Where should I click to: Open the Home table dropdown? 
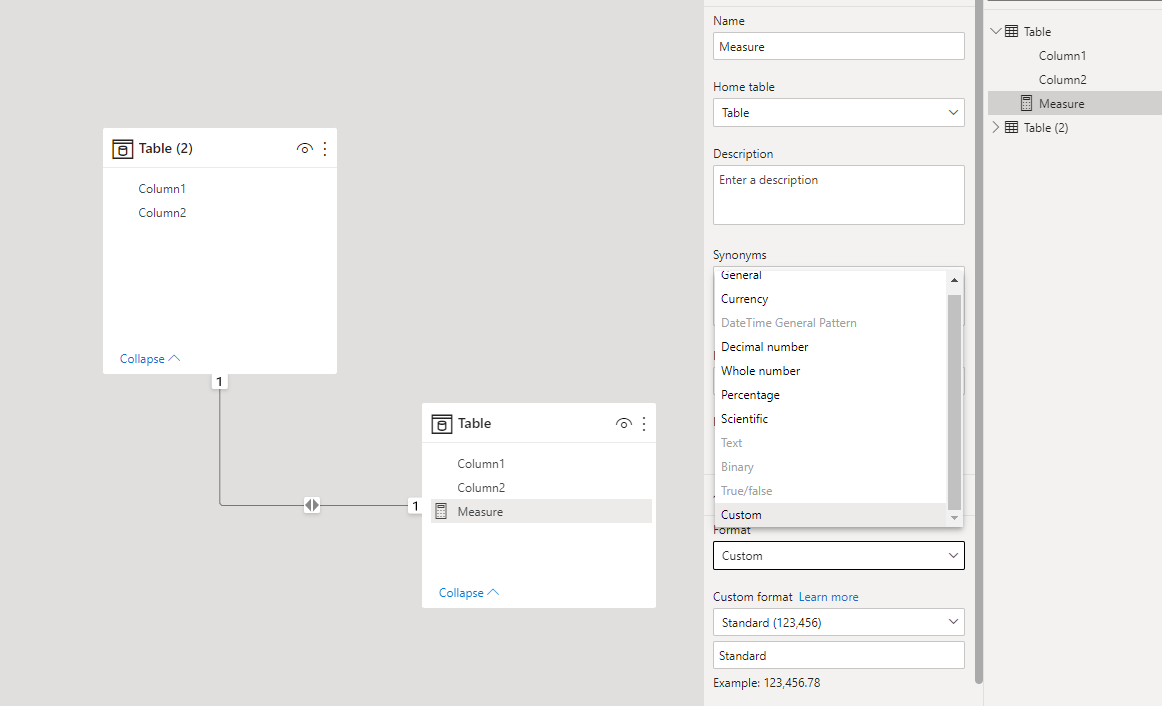(839, 113)
